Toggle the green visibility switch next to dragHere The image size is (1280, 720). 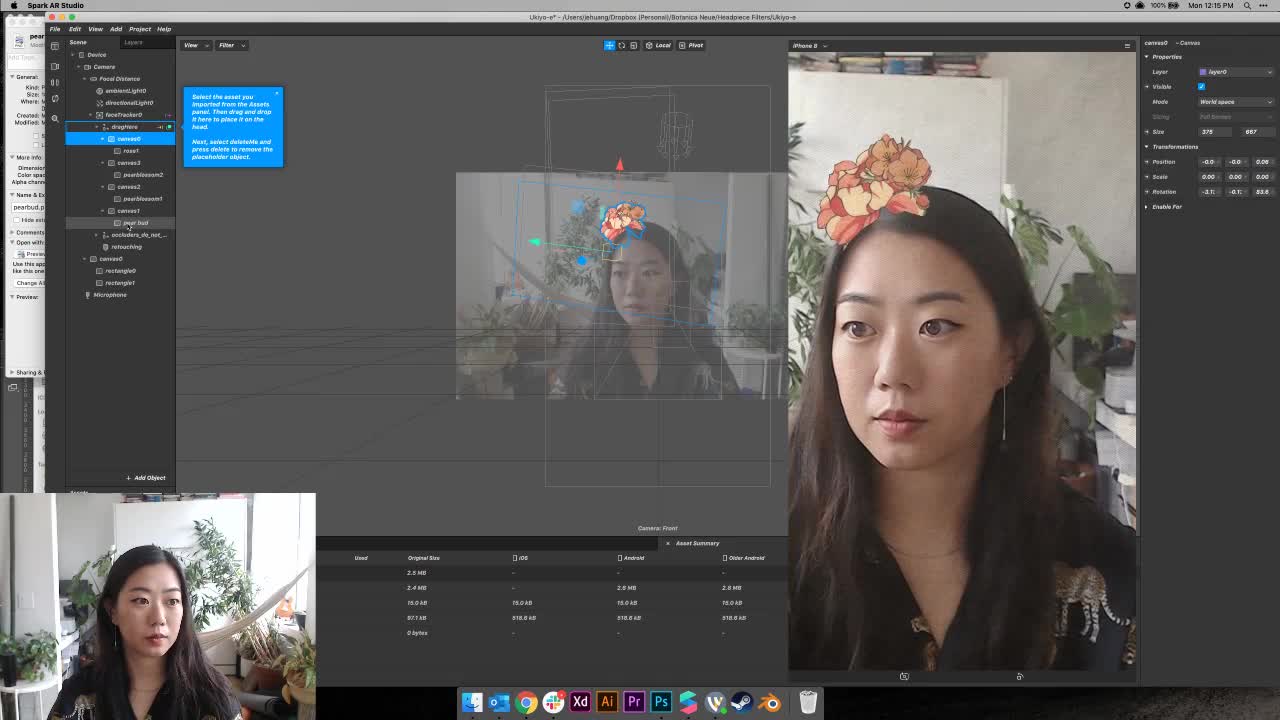168,127
